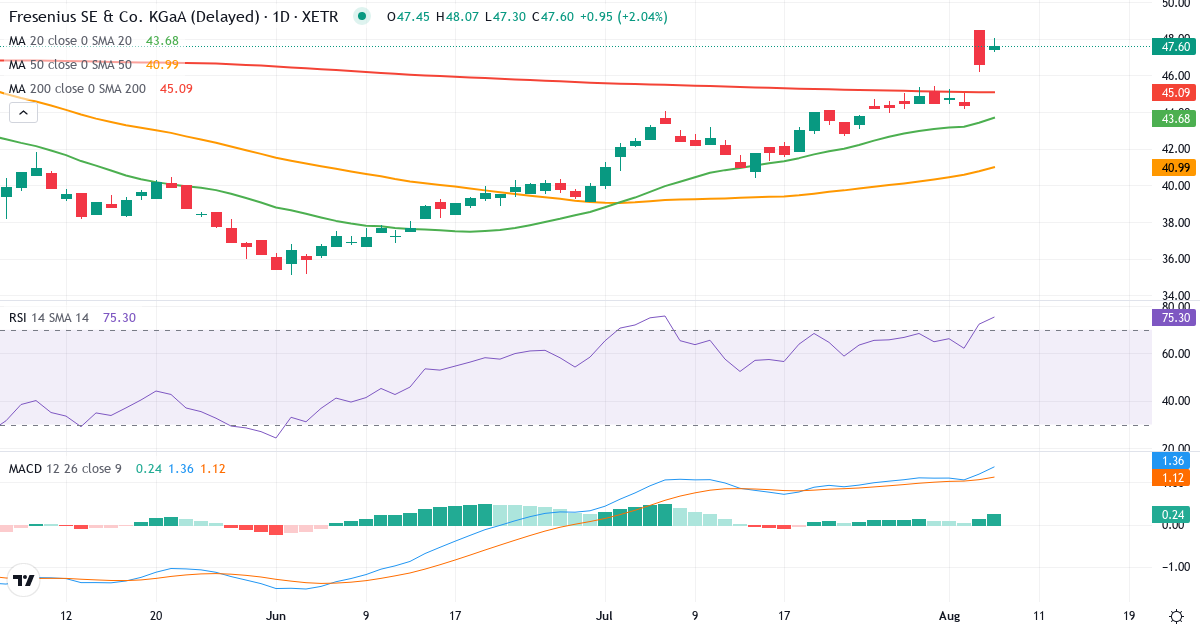Select the MACD 12 26 close 9 legend
1200x630 pixels.
click(x=68, y=468)
